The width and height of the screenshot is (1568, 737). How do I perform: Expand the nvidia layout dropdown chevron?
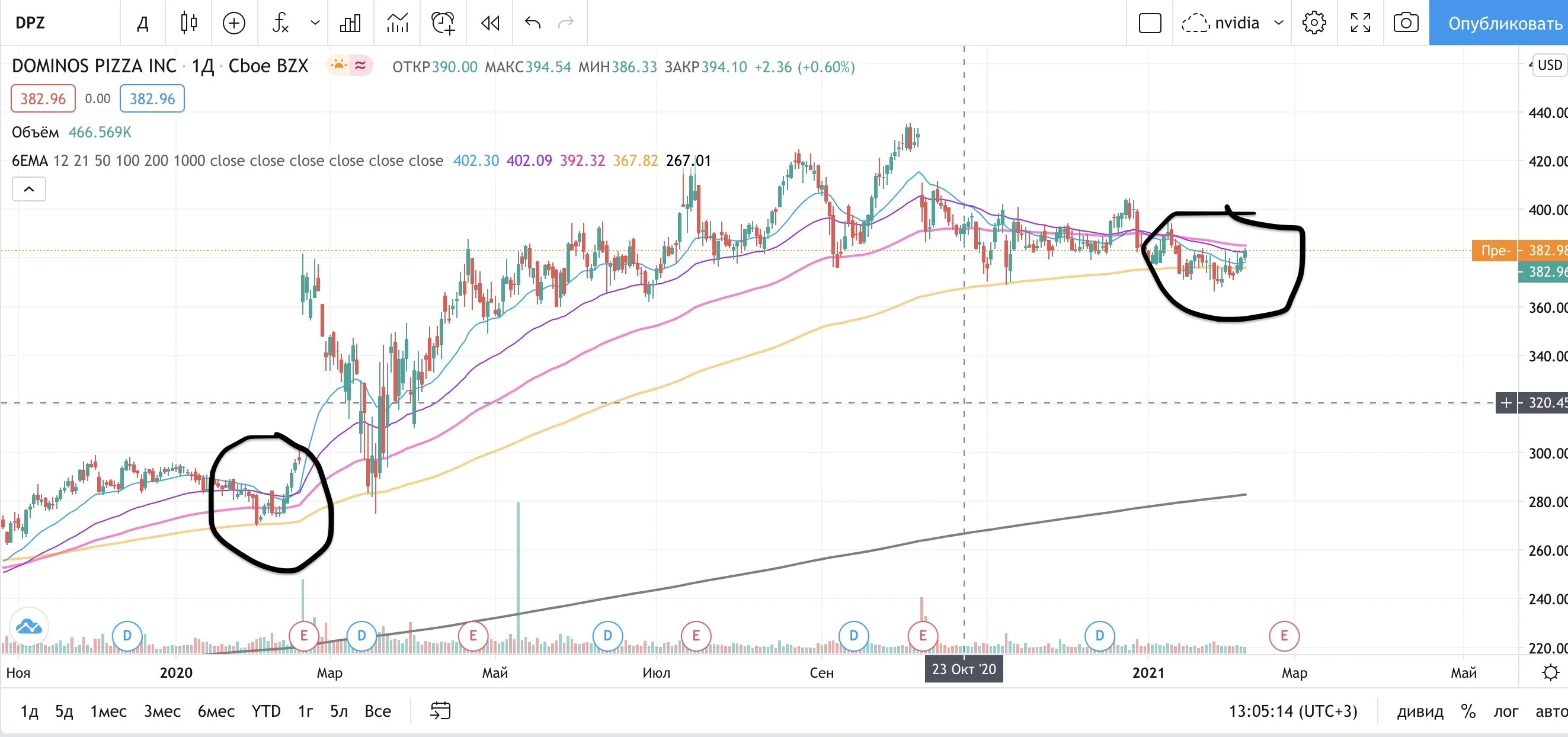(1279, 23)
